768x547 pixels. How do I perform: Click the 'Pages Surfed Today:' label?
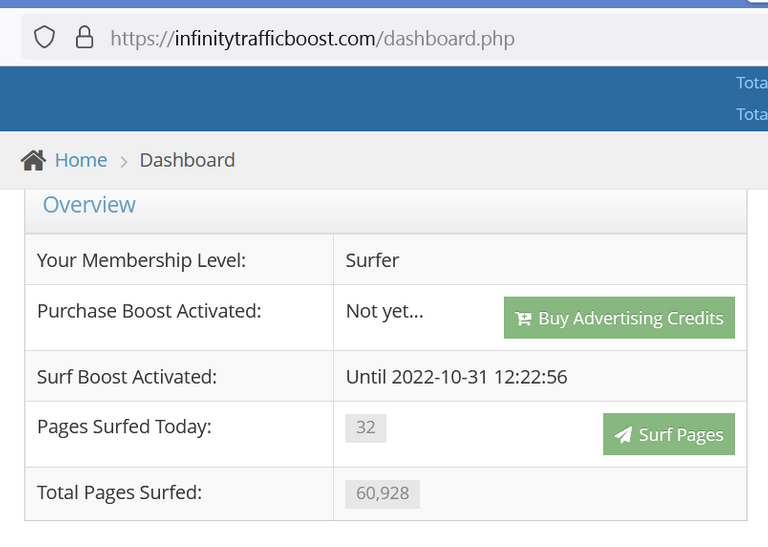(x=124, y=427)
